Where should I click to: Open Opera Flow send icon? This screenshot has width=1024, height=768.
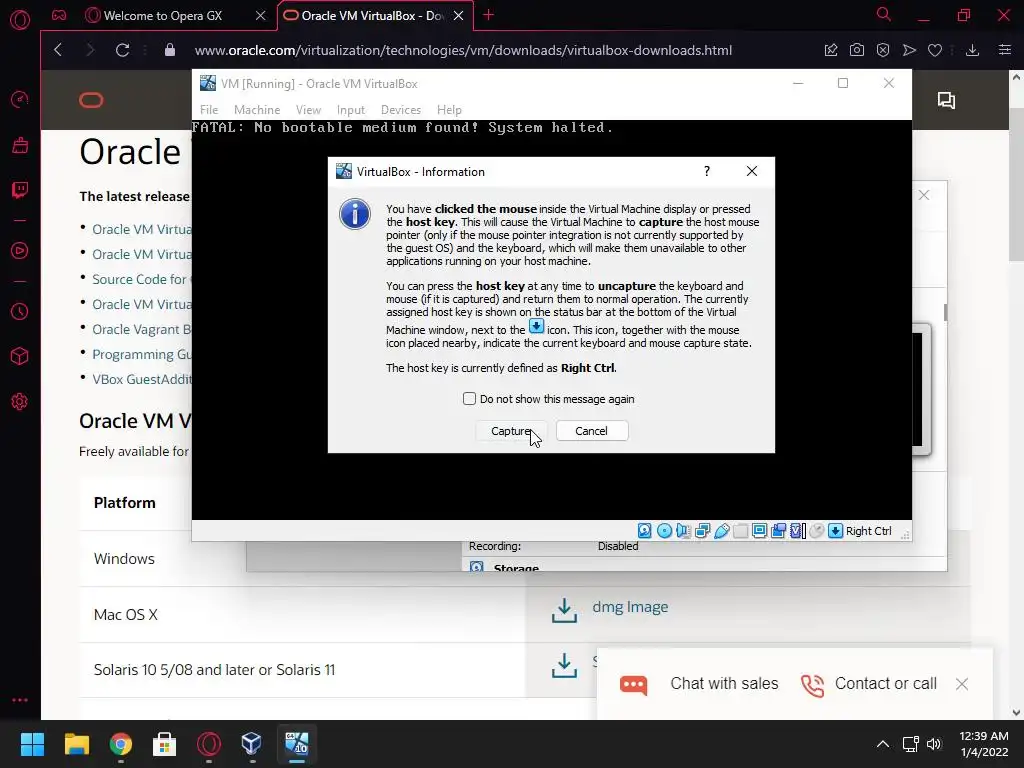click(909, 50)
